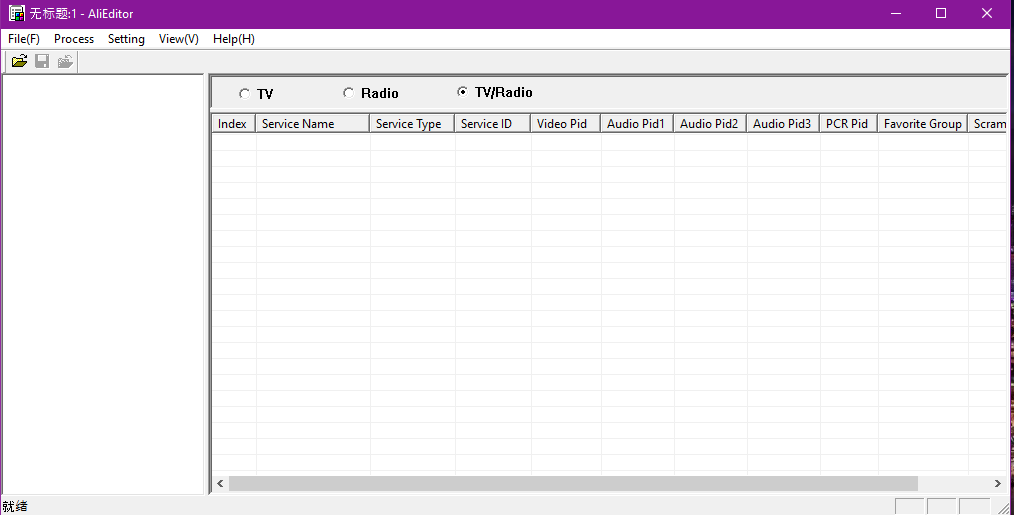Click the horizontal scrollbar right arrow

[x=997, y=483]
